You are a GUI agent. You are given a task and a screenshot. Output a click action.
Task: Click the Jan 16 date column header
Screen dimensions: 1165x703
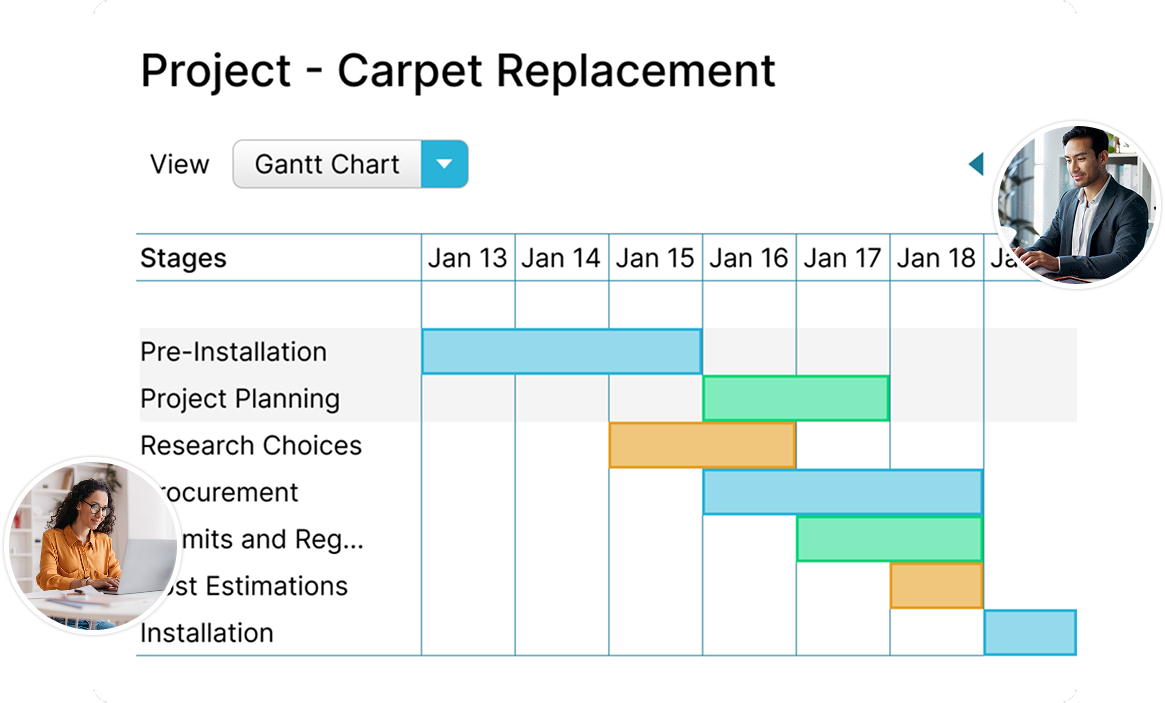[748, 258]
